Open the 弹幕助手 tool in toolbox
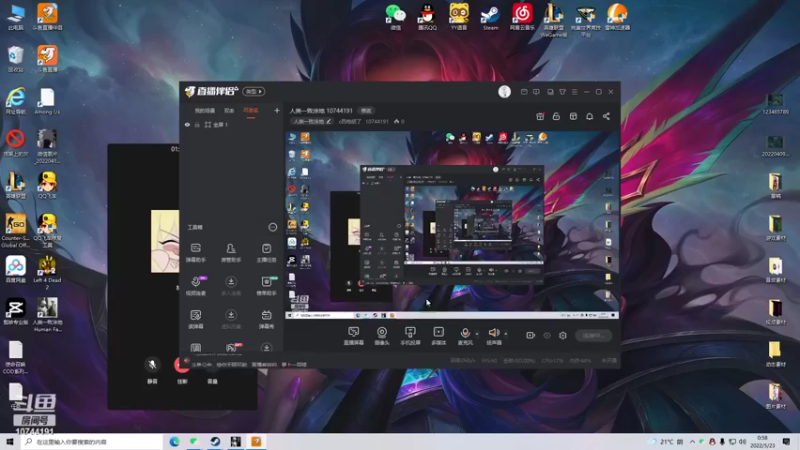This screenshot has width=800, height=450. tap(196, 253)
